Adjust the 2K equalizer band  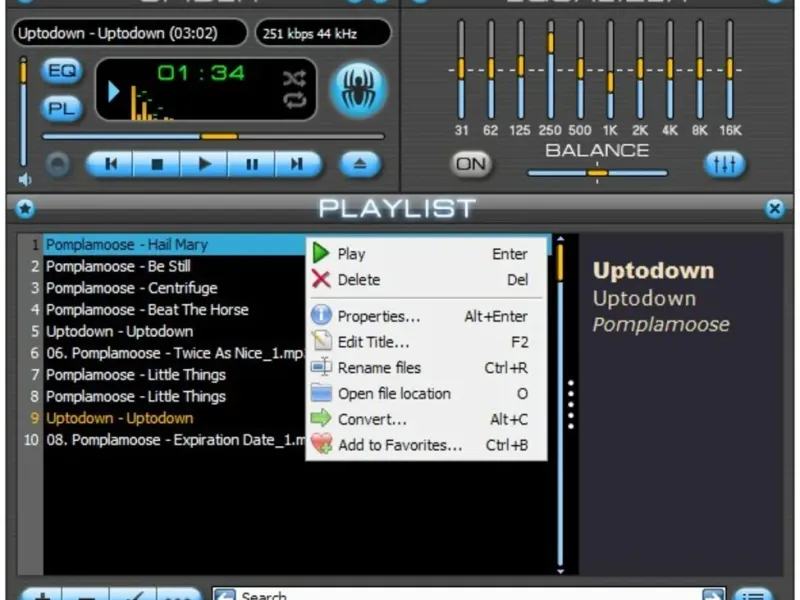point(640,69)
